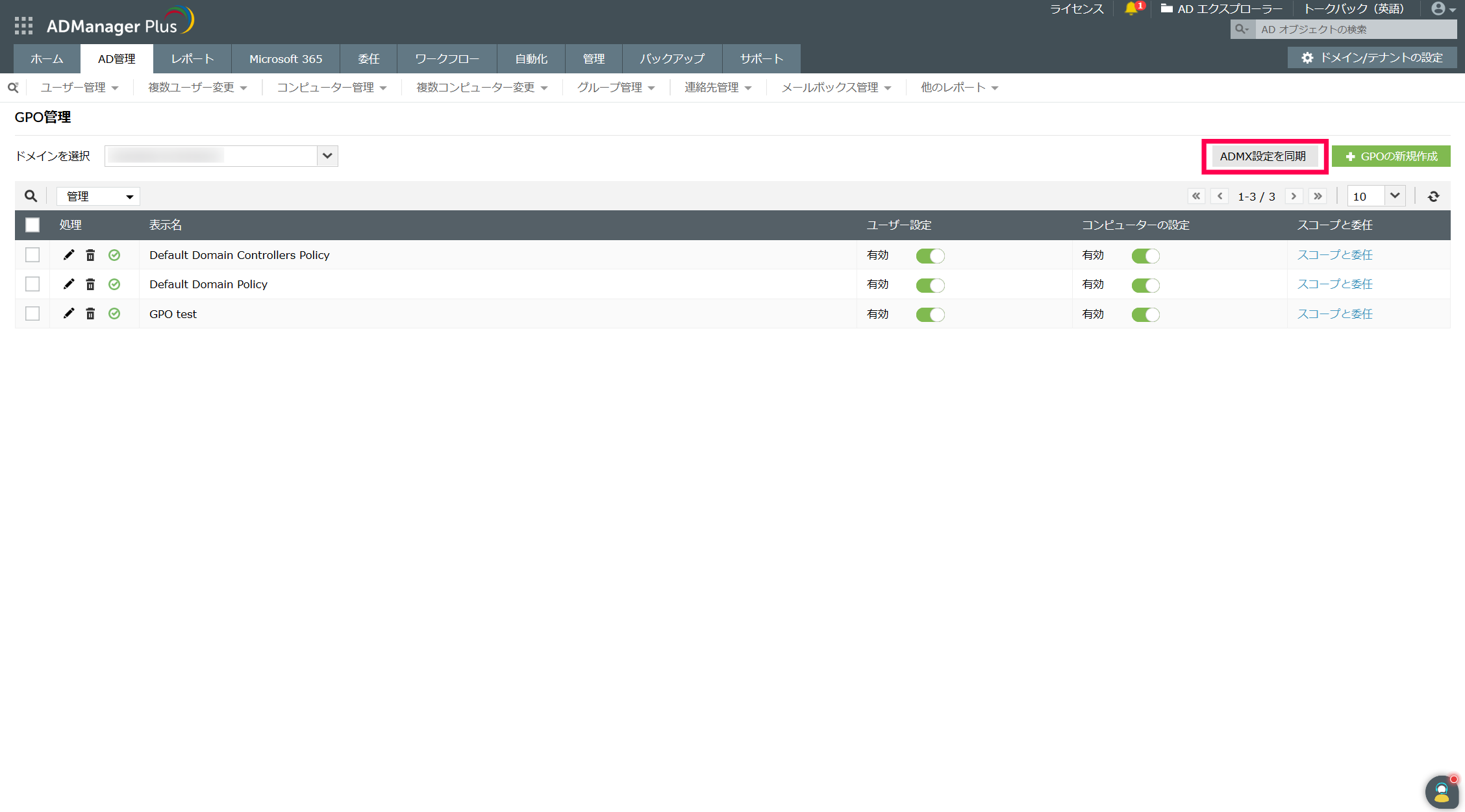Go to next page arrow in pagination
Image resolution: width=1465 pixels, height=812 pixels.
(x=1294, y=196)
